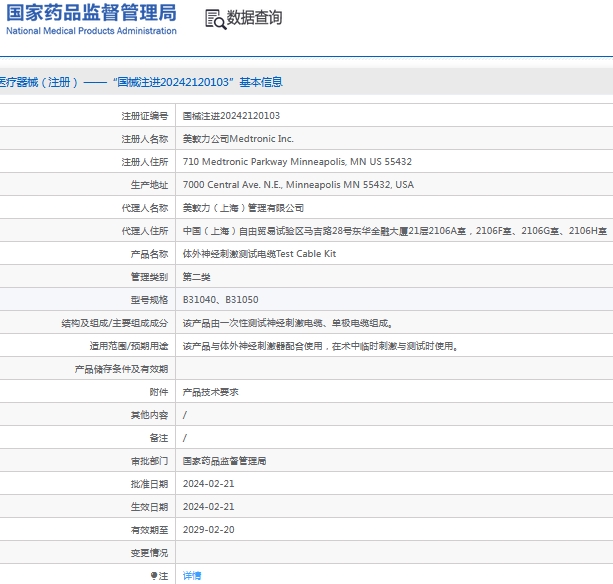Click National Medical Products Administration text

(x=91, y=31)
